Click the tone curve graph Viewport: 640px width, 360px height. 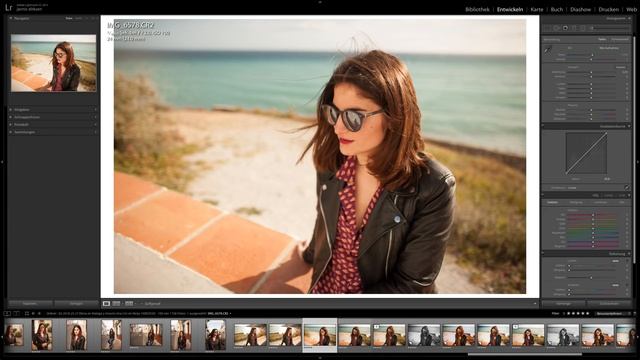586,153
